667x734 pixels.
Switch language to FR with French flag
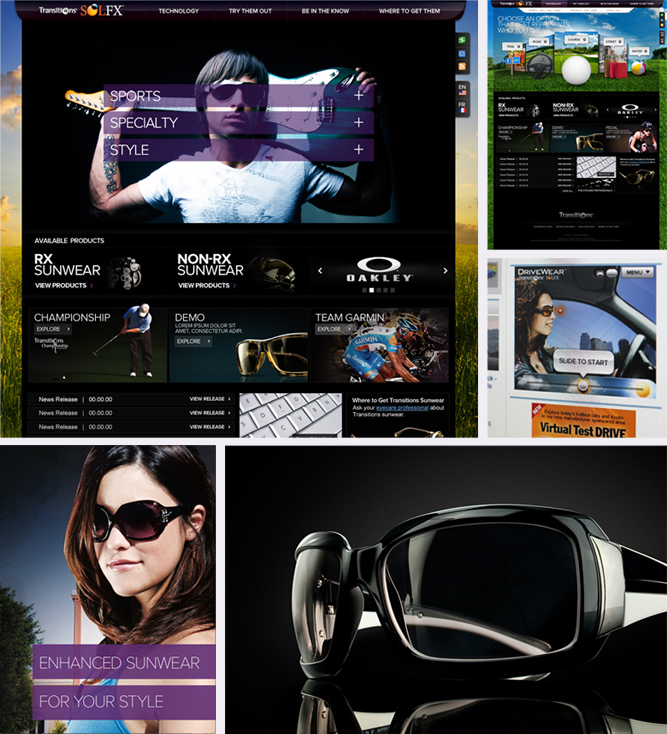(462, 107)
